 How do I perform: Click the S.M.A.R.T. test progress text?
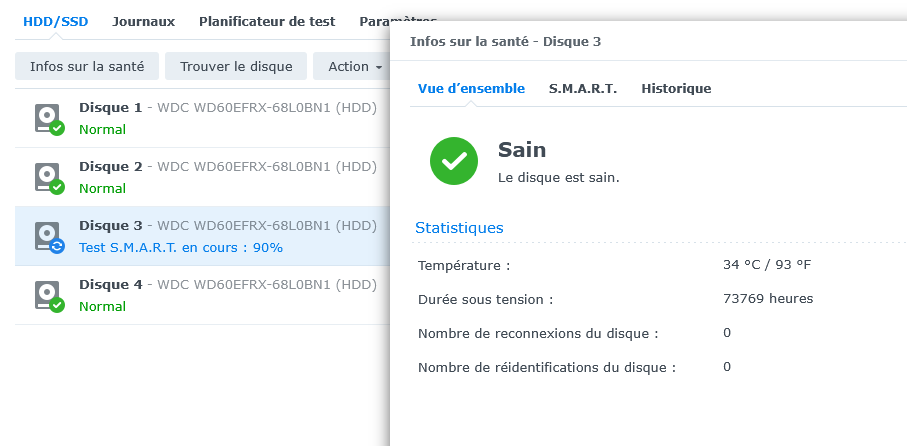click(x=181, y=247)
